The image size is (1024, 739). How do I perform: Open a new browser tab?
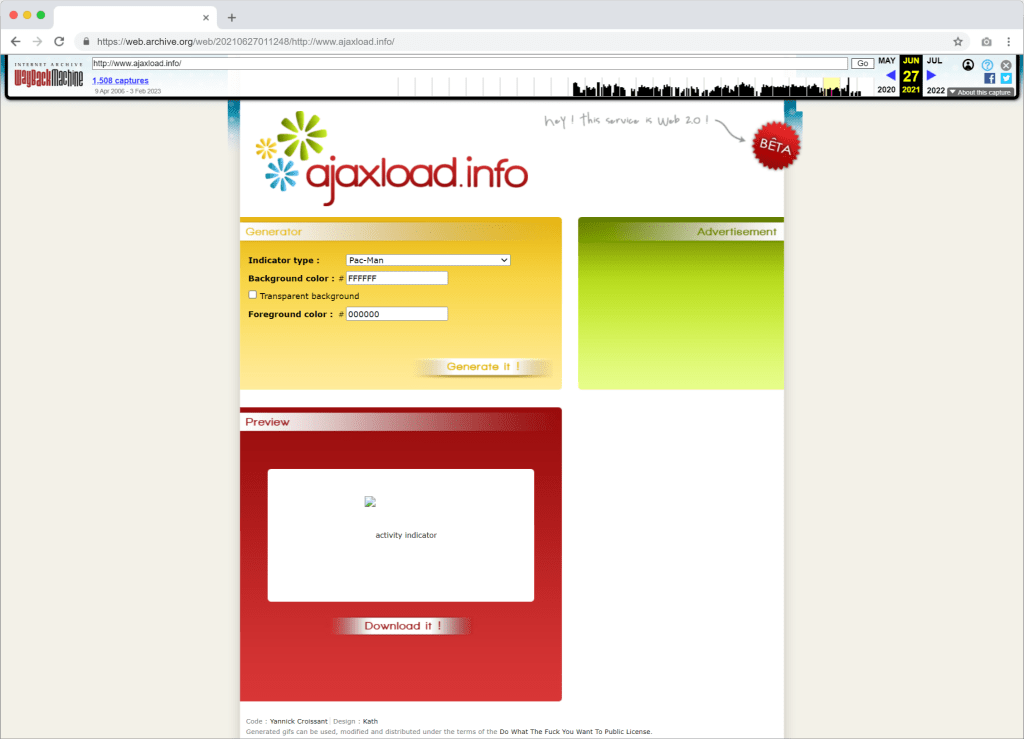232,17
